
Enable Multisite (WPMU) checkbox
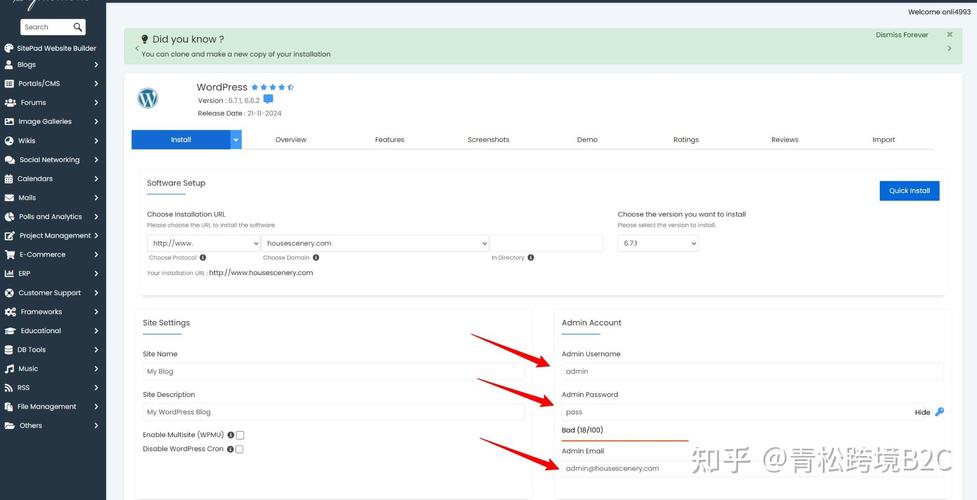tap(240, 435)
